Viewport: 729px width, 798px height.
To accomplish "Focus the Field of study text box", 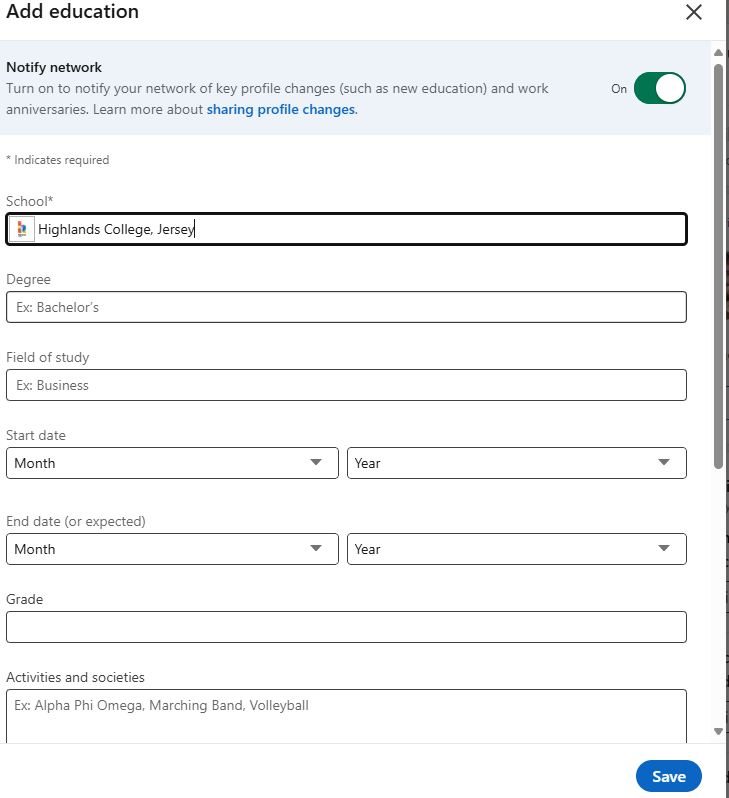I will coord(346,385).
